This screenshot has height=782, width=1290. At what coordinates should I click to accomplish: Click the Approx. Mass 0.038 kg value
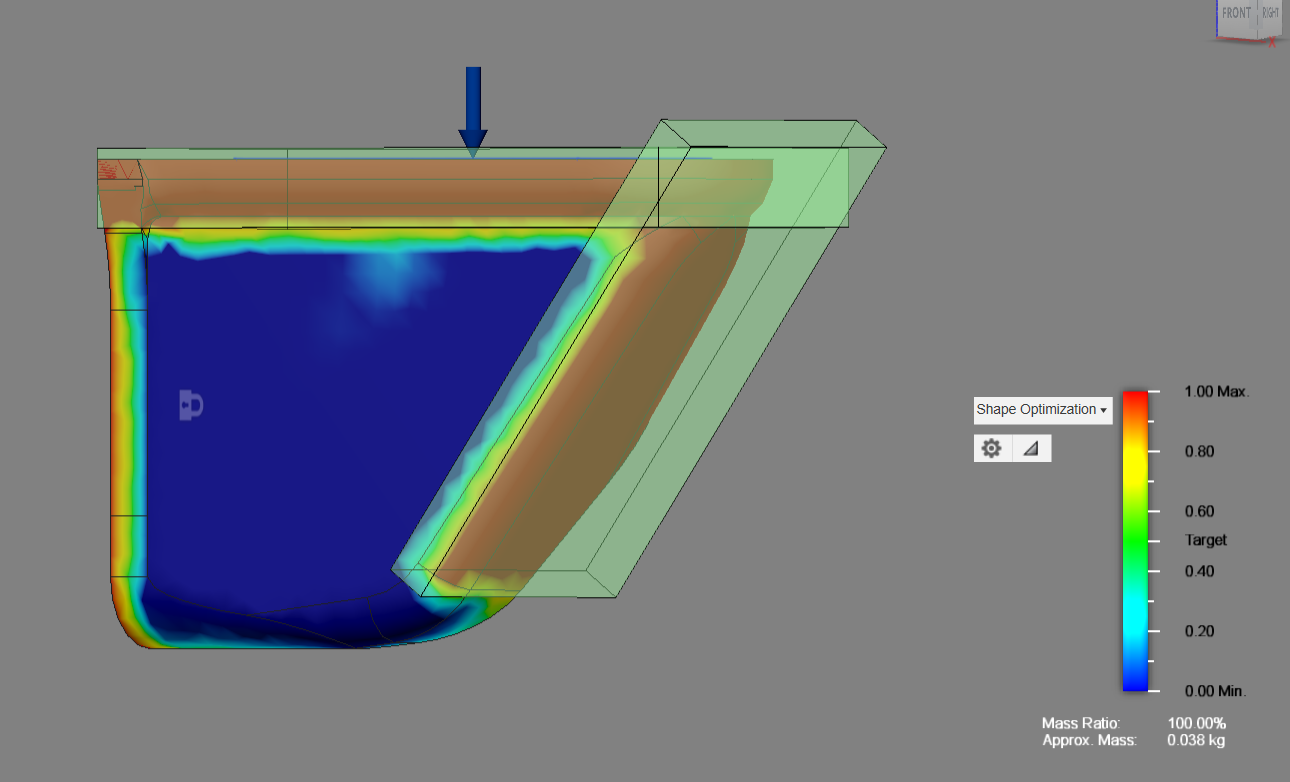tap(1195, 741)
